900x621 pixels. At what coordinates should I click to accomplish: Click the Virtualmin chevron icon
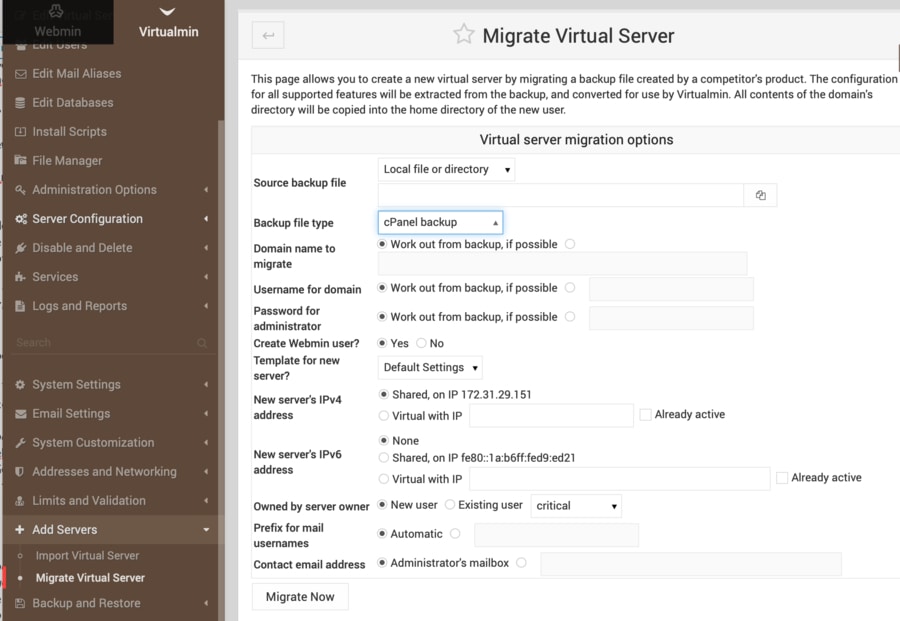click(x=168, y=11)
